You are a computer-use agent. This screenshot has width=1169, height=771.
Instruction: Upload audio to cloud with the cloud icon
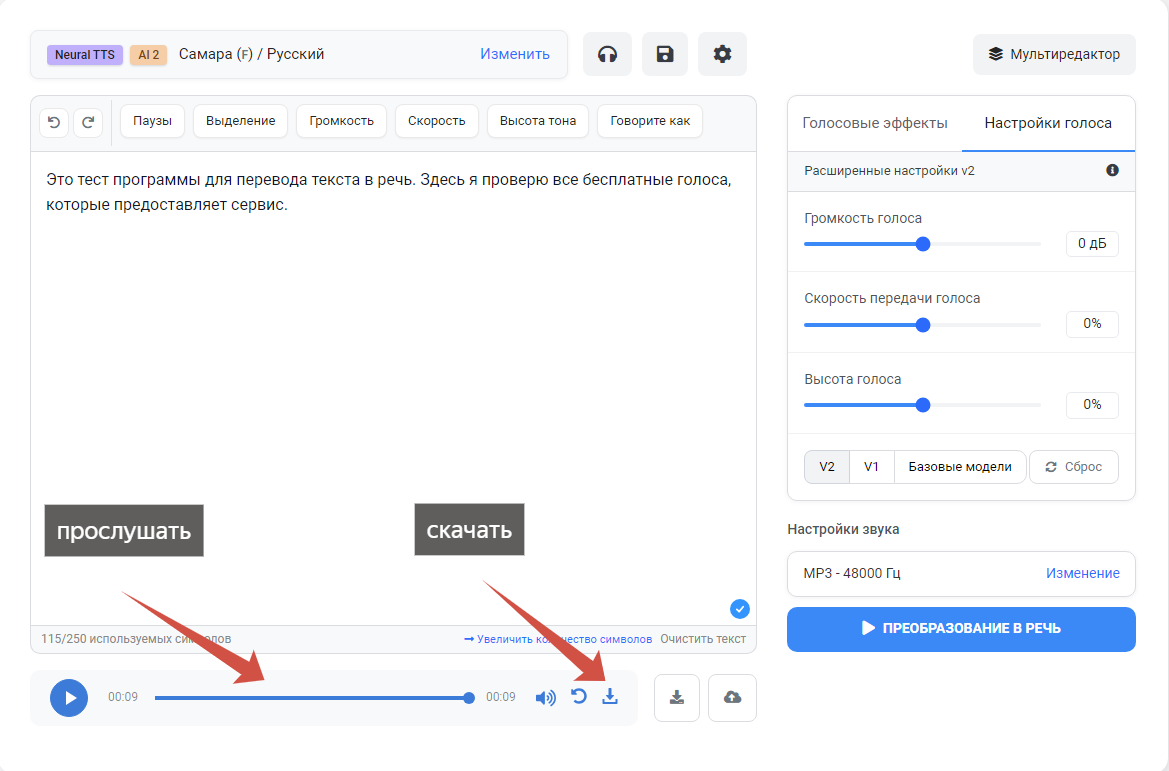(732, 697)
